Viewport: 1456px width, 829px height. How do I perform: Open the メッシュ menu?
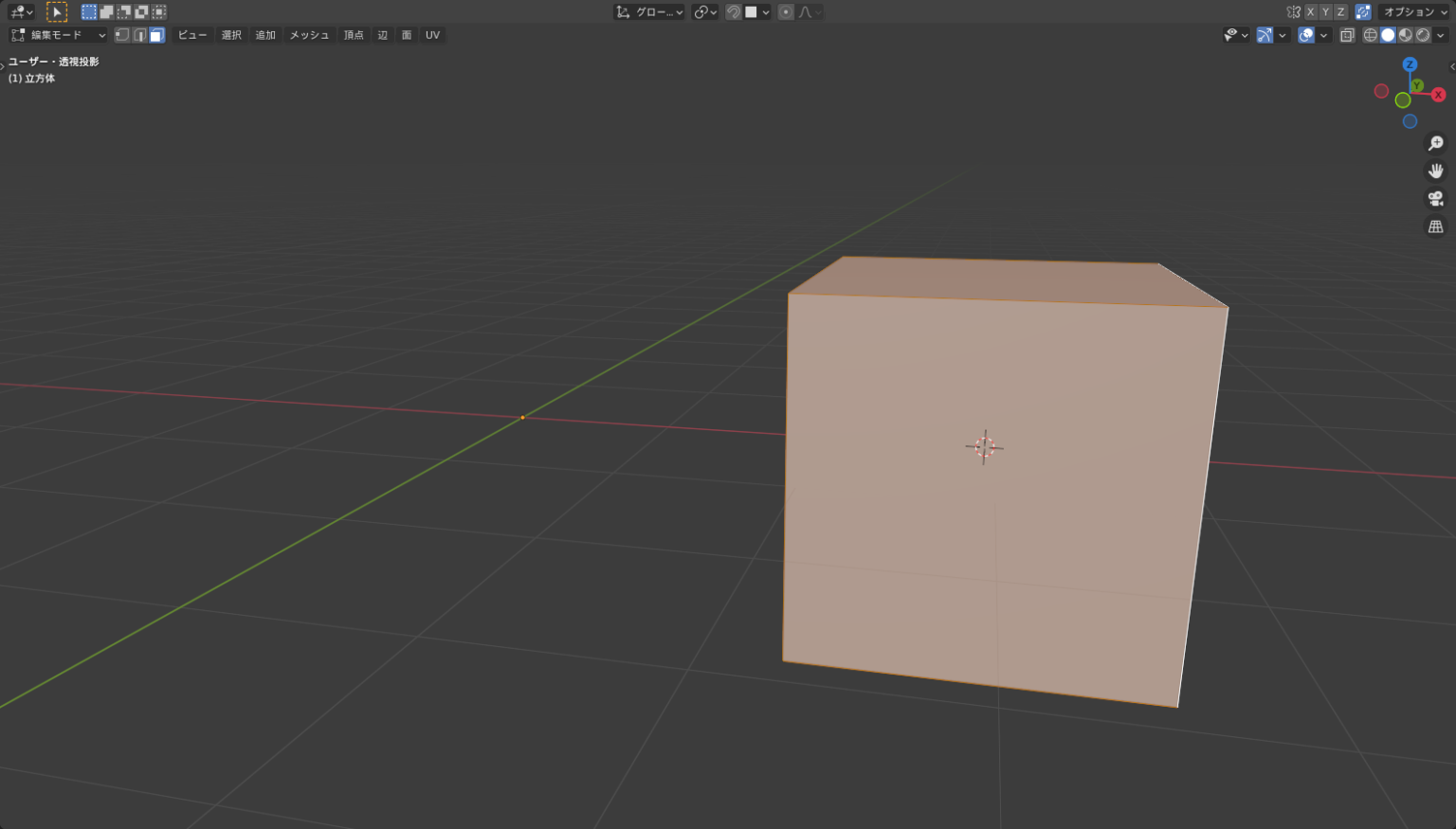(x=309, y=35)
